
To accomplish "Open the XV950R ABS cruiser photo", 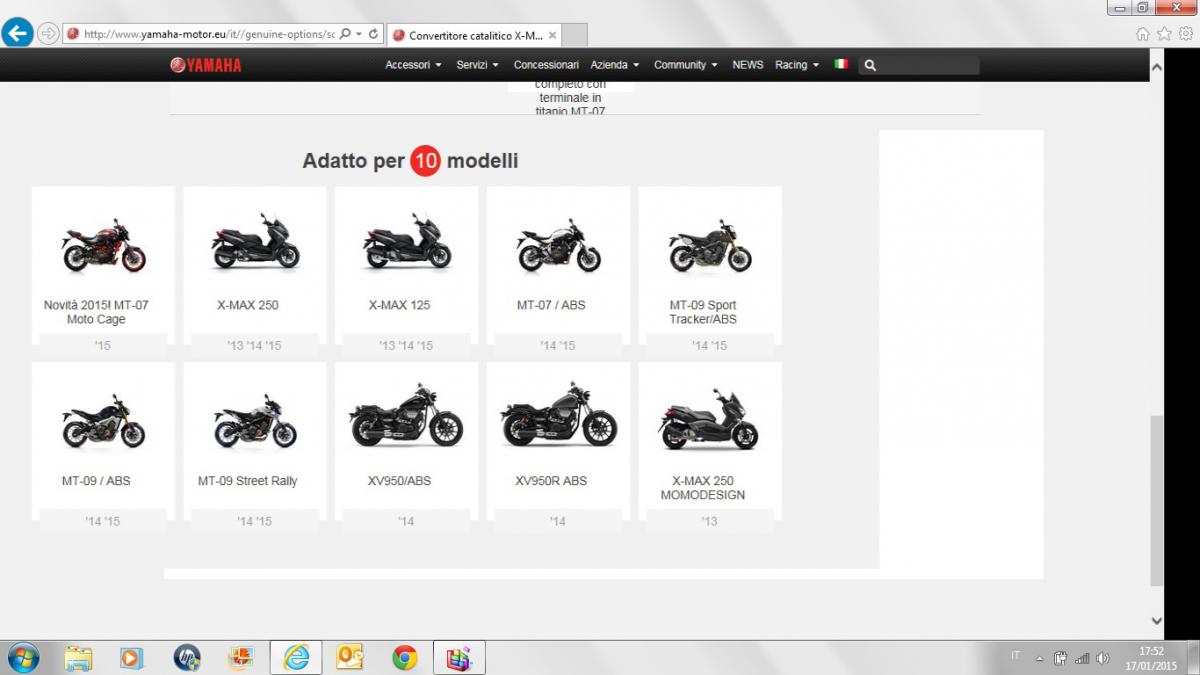I will point(558,415).
